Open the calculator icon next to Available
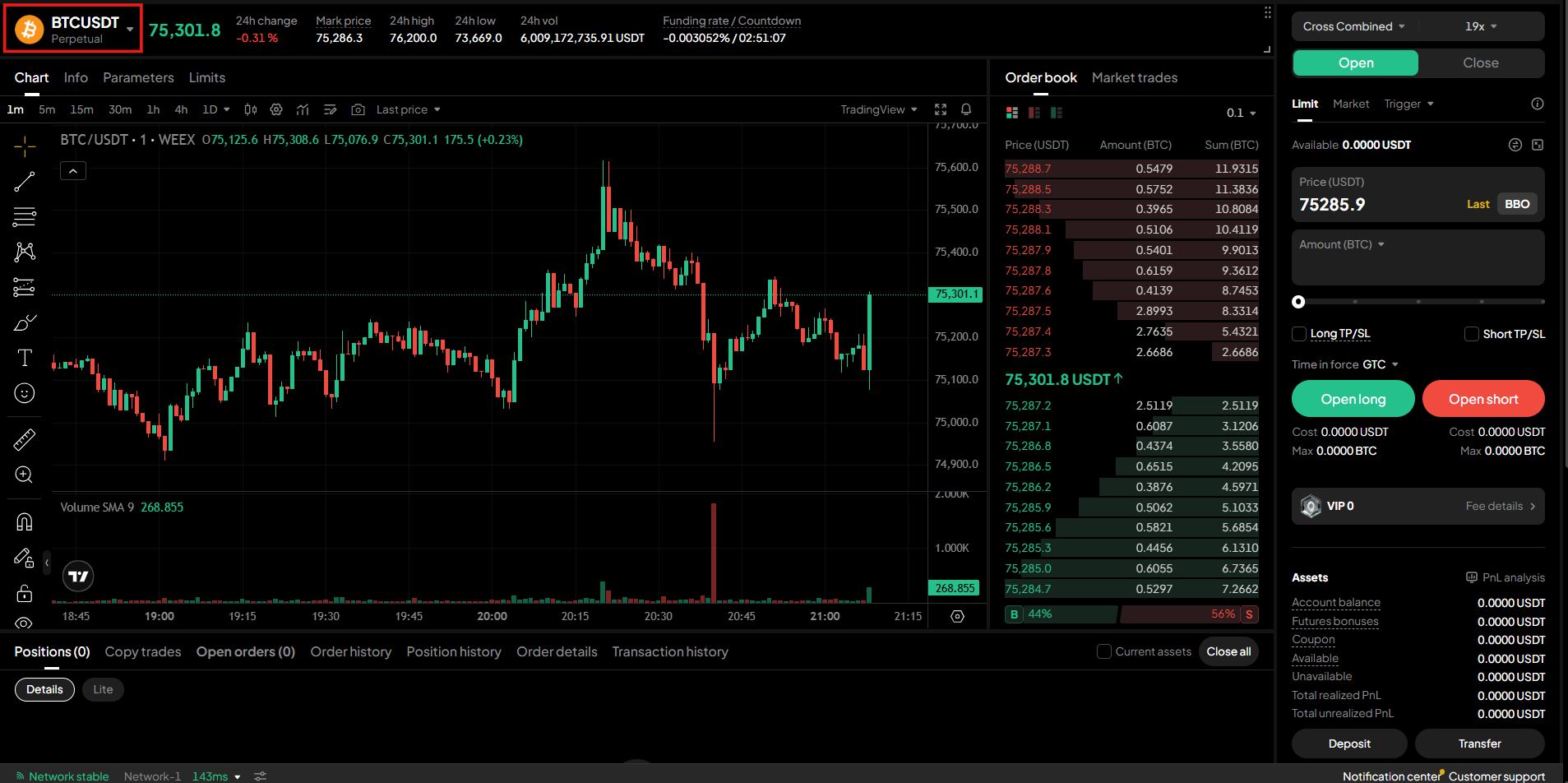The image size is (1568, 783). [x=1538, y=145]
